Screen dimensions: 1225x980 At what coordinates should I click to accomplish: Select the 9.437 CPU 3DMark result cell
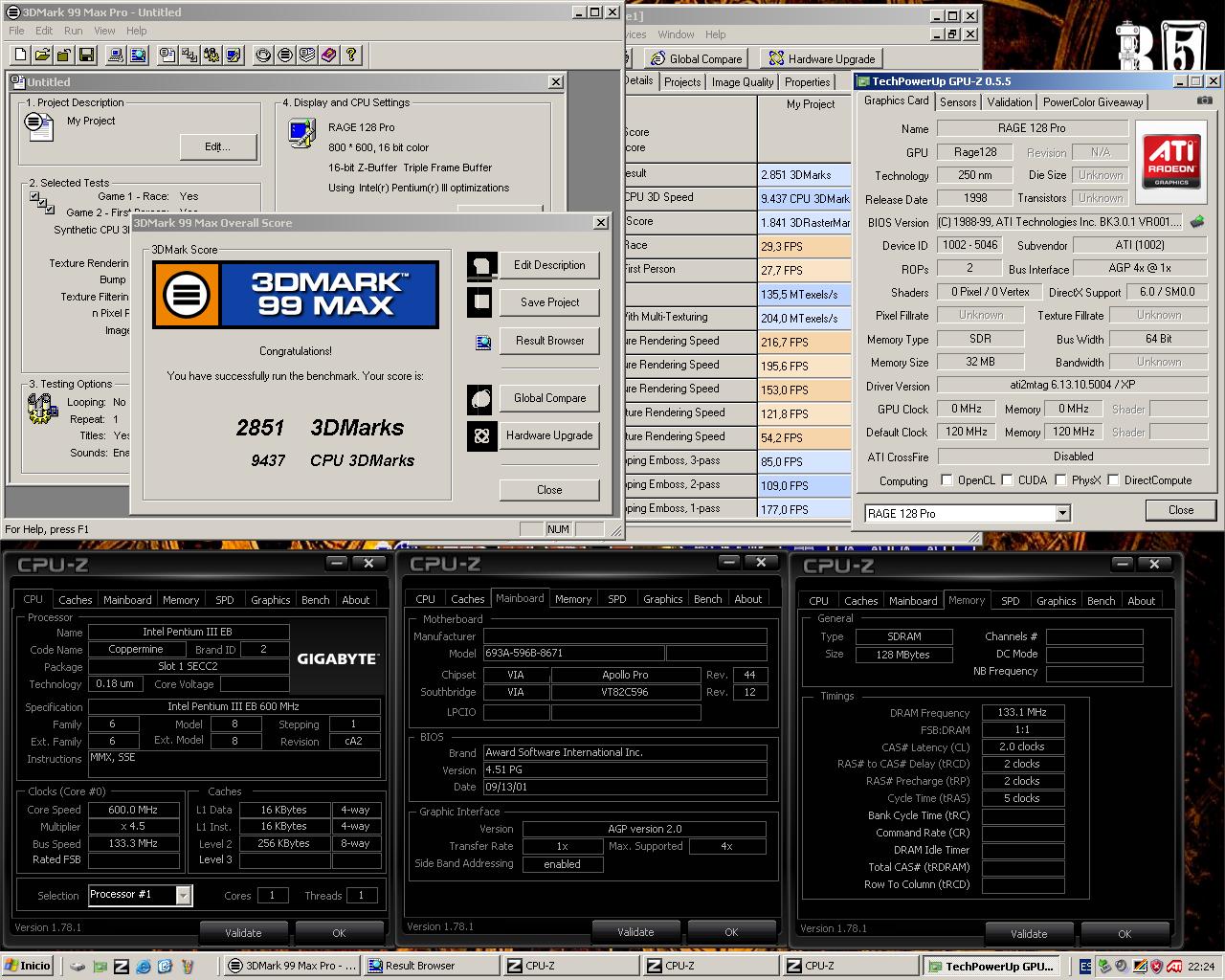click(x=804, y=199)
